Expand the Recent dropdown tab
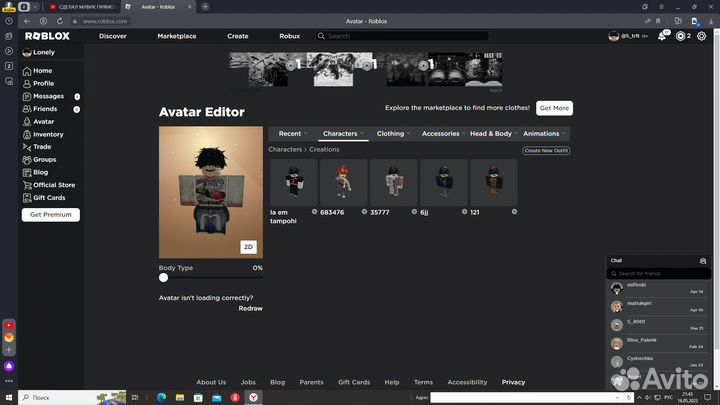This screenshot has width=720, height=405. point(292,133)
